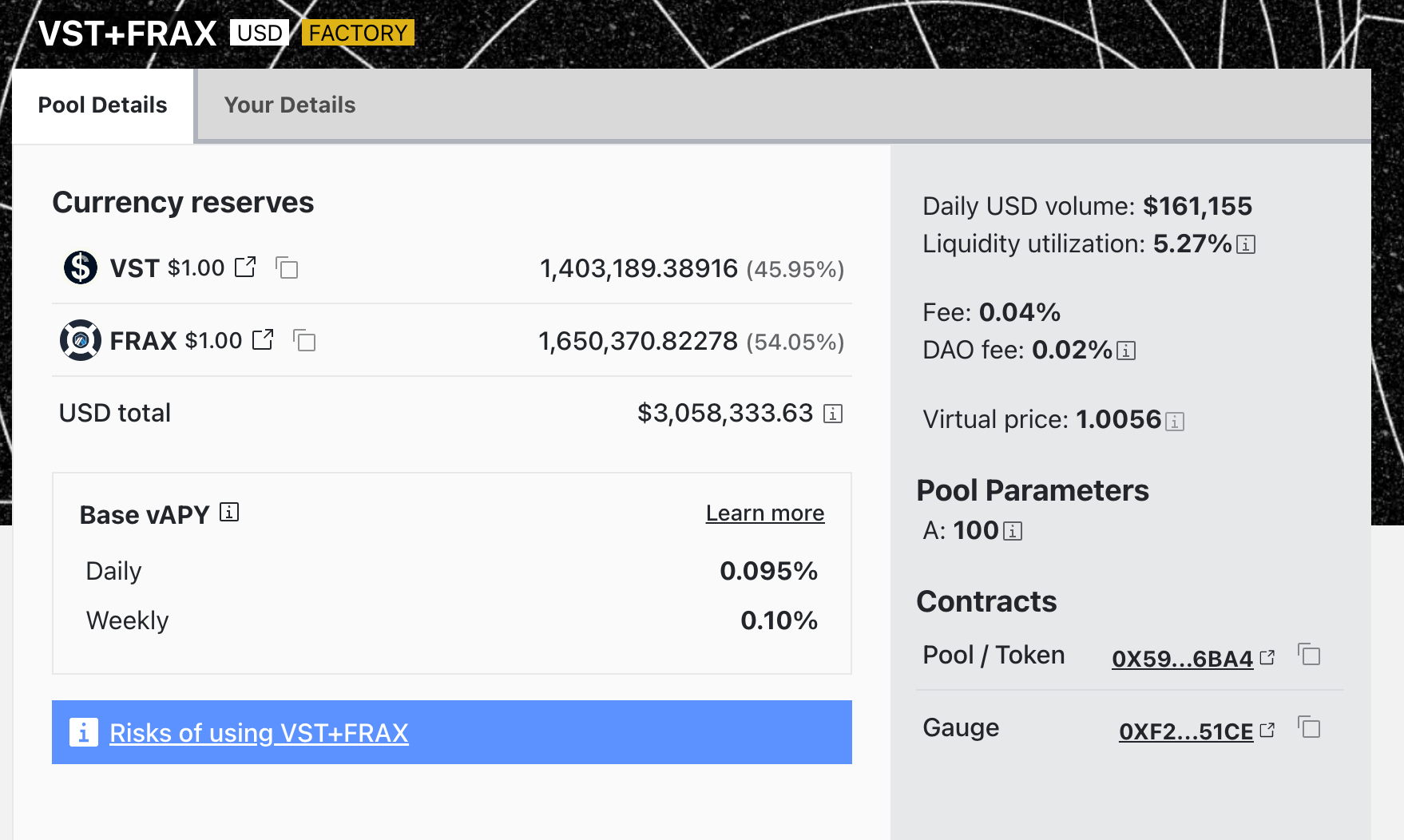Copy the VST token address
This screenshot has width=1404, height=840.
coord(287,267)
